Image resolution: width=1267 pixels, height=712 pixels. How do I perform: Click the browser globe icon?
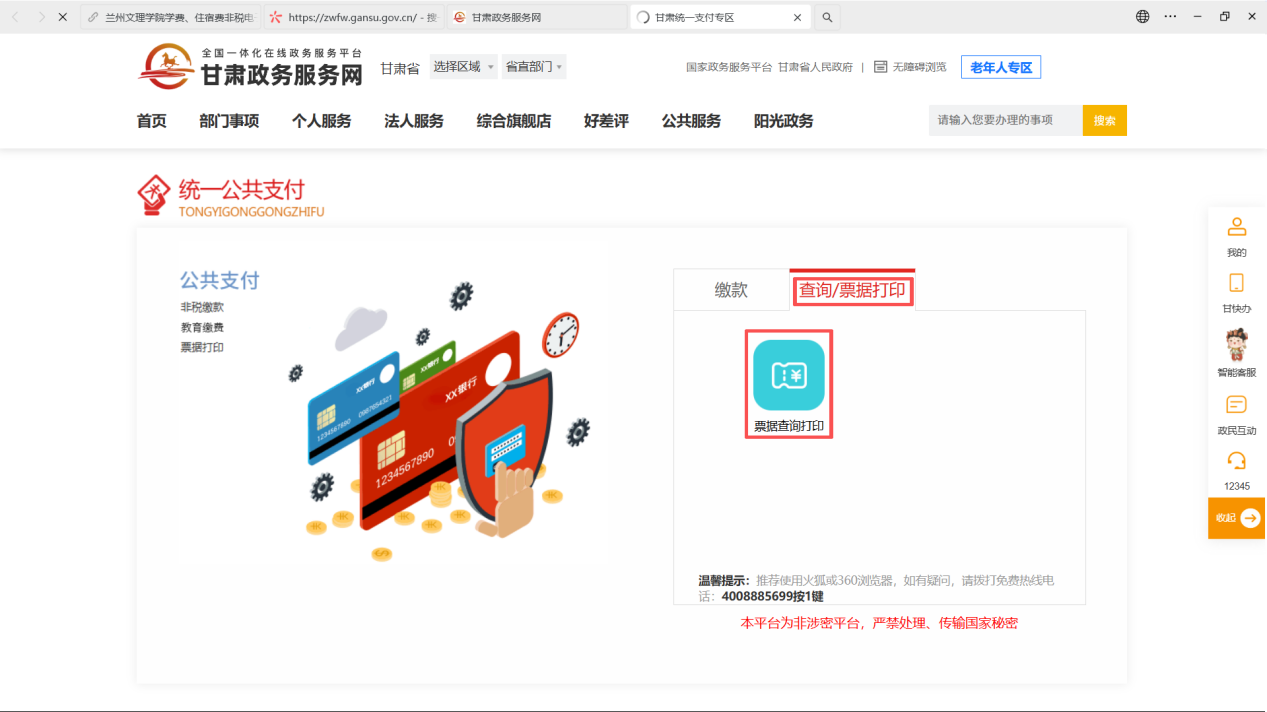(1143, 17)
